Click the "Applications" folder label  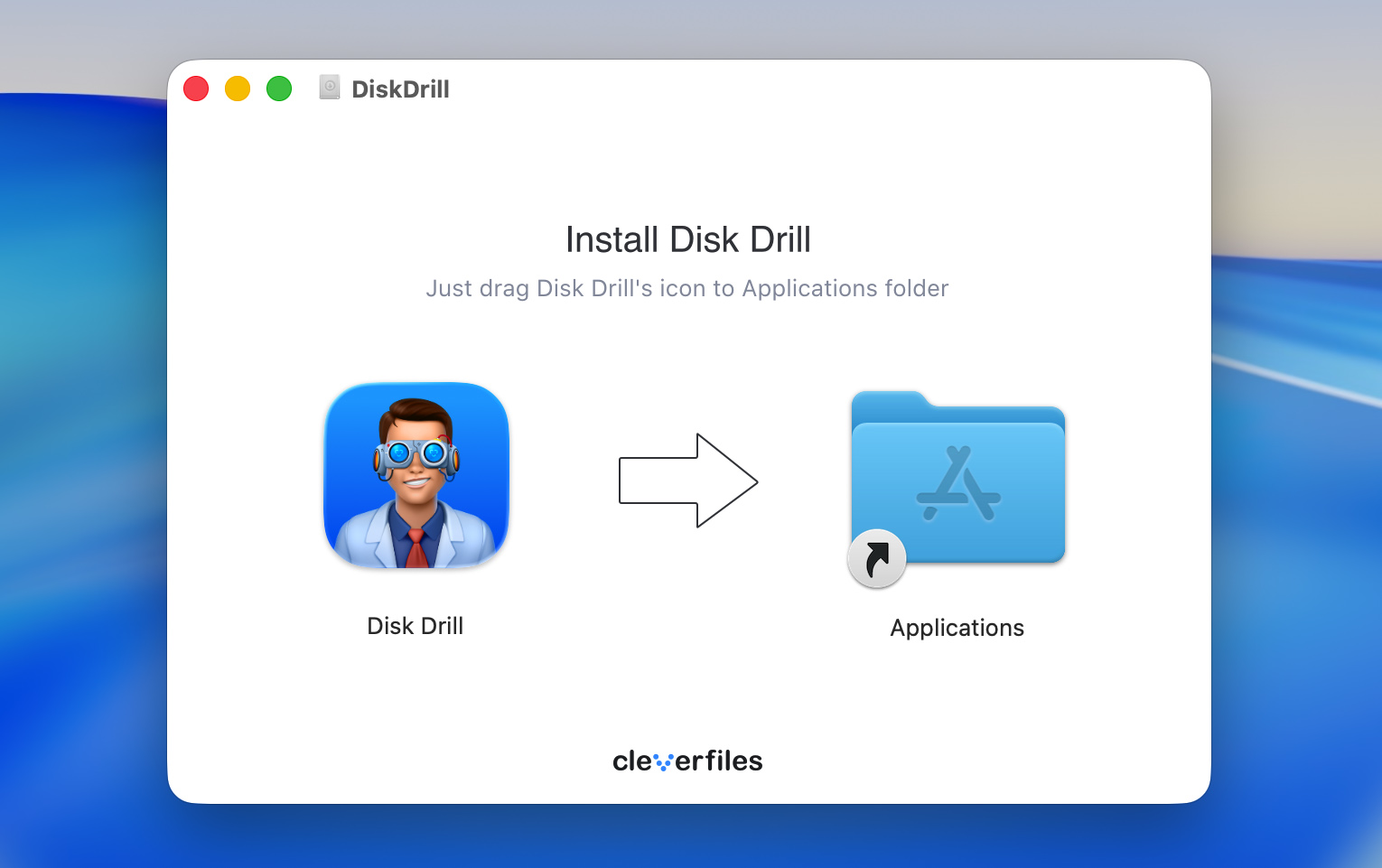pos(957,629)
